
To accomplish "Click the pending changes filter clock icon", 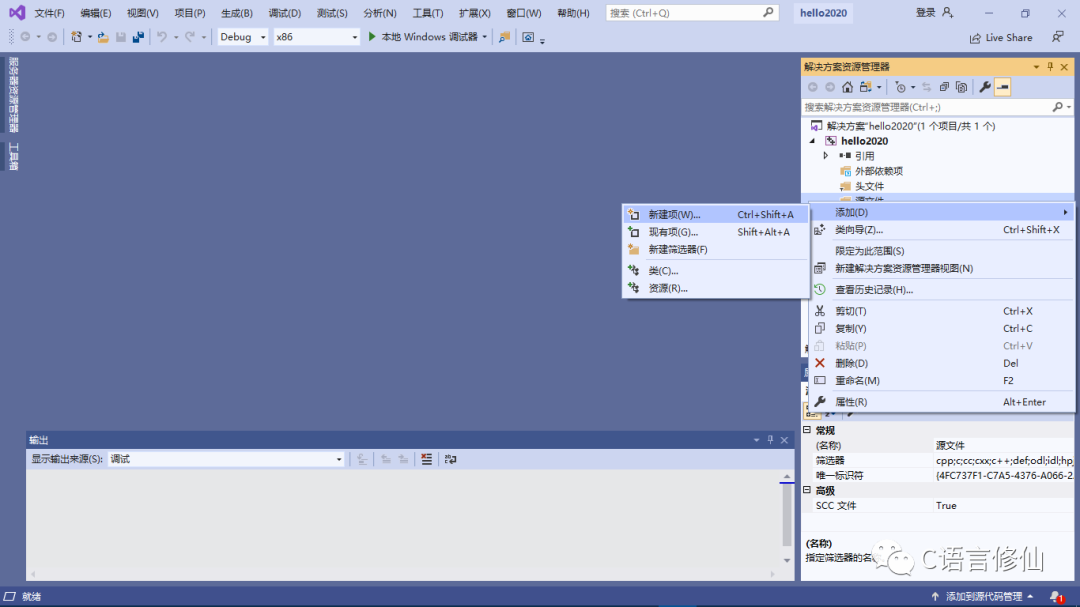I will [x=900, y=87].
